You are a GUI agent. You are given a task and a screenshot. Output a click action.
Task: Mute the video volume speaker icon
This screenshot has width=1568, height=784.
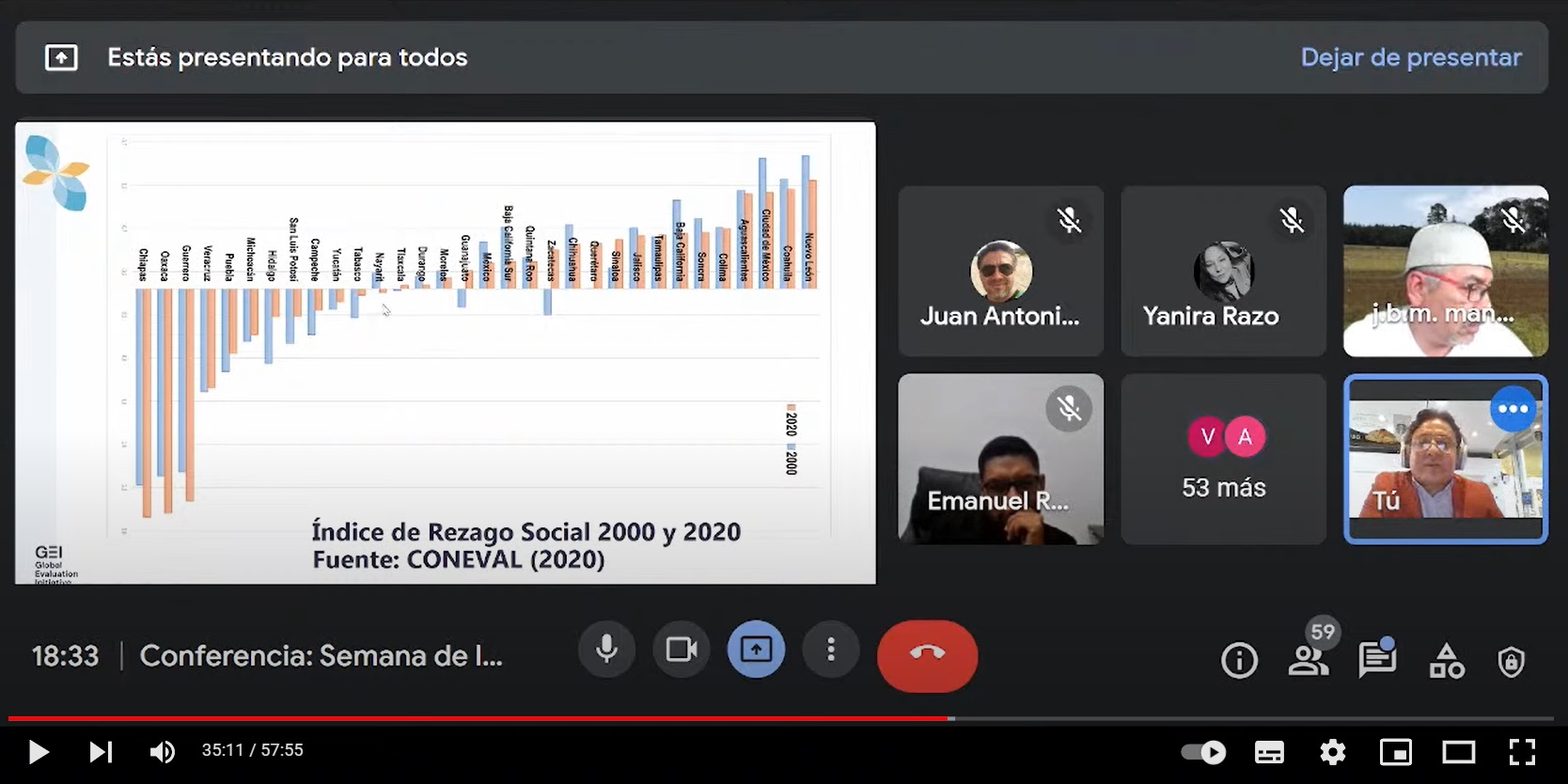pos(163,751)
